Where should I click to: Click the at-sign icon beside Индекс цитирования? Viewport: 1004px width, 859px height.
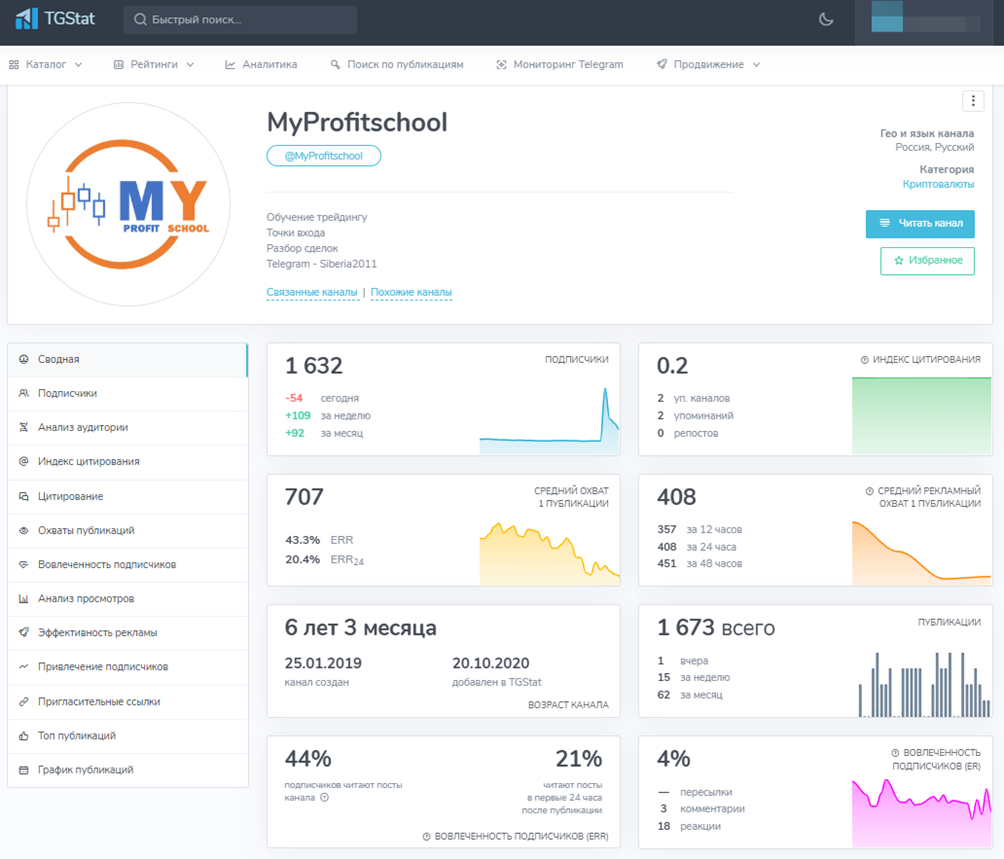[24, 462]
